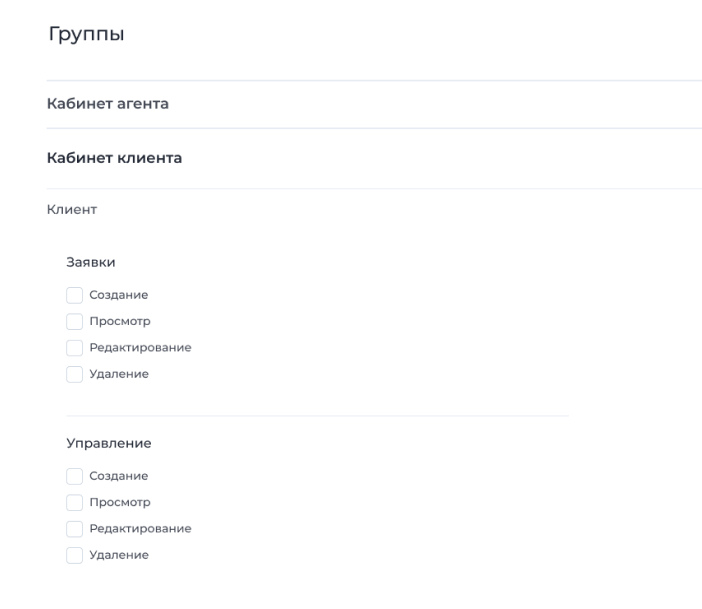Click the Удаление label text under Управление
Viewport: 702px width, 609px height.
[x=119, y=555]
